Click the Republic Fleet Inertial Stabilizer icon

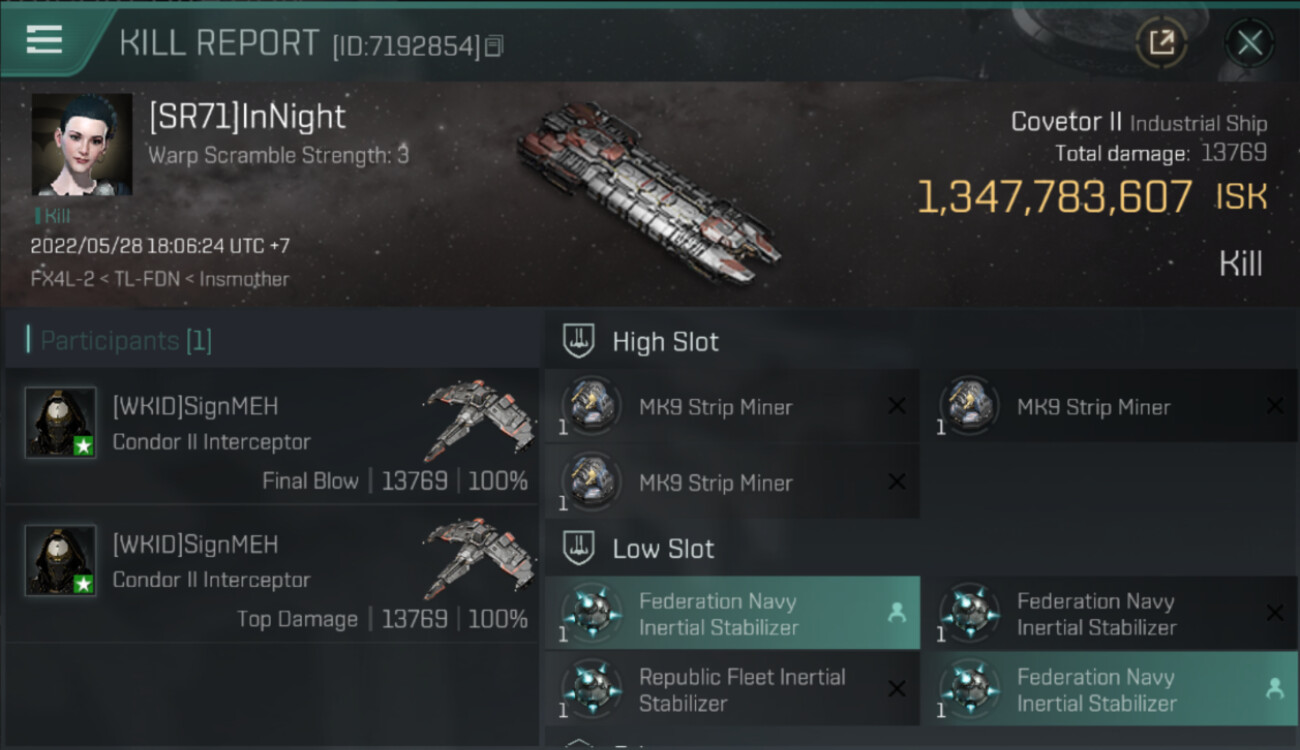tap(591, 689)
